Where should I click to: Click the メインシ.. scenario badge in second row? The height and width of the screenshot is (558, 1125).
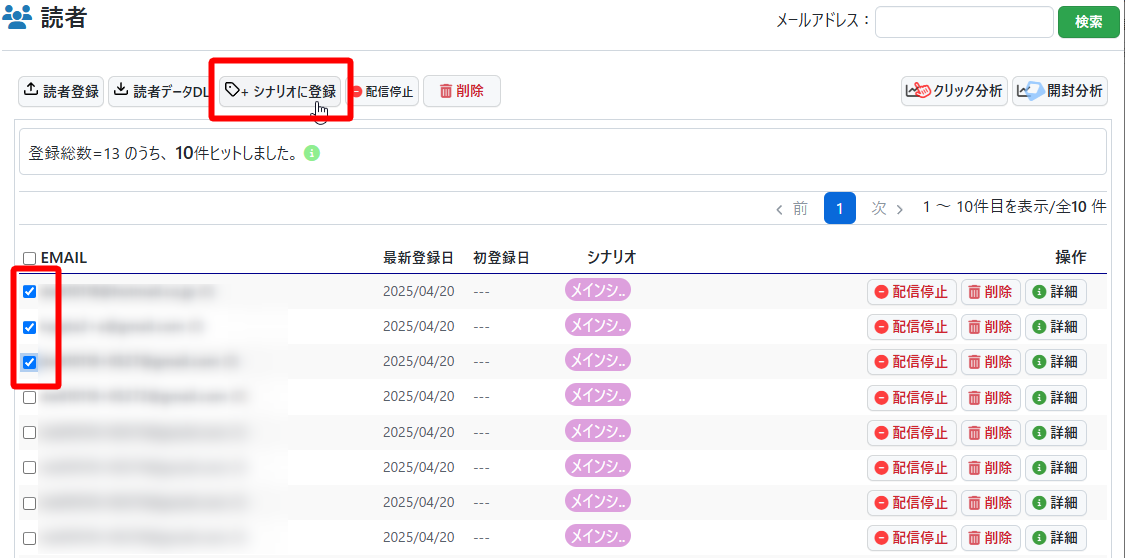[598, 325]
